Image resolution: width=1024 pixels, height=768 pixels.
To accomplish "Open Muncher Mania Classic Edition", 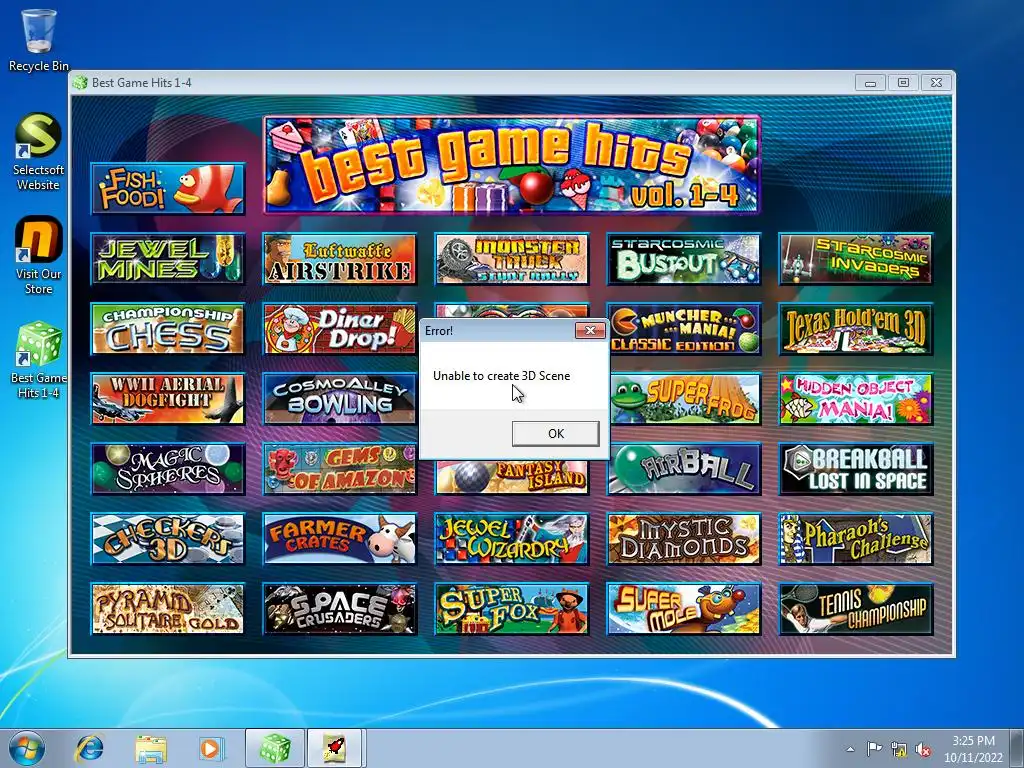I will click(684, 329).
